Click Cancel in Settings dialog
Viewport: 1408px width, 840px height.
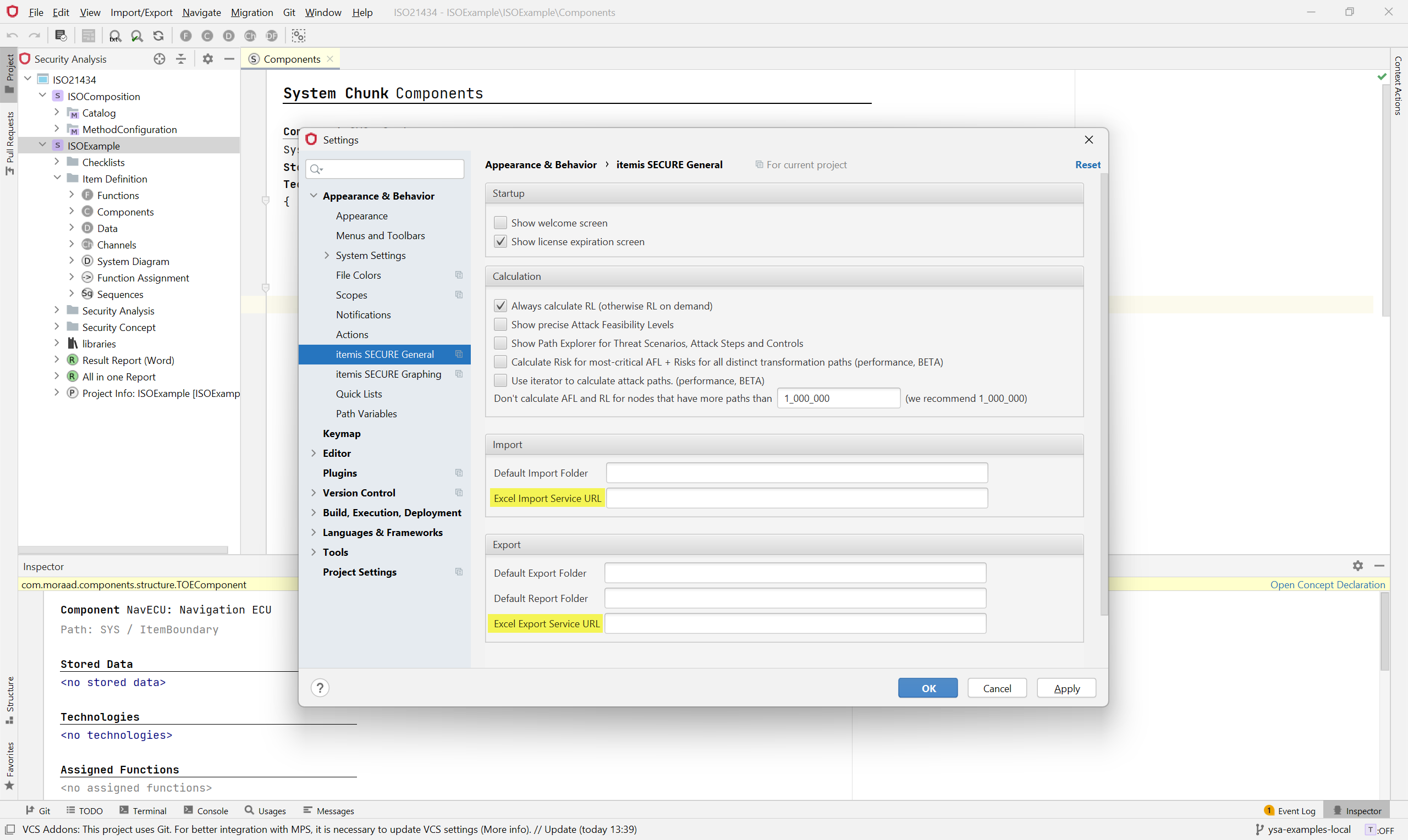997,688
